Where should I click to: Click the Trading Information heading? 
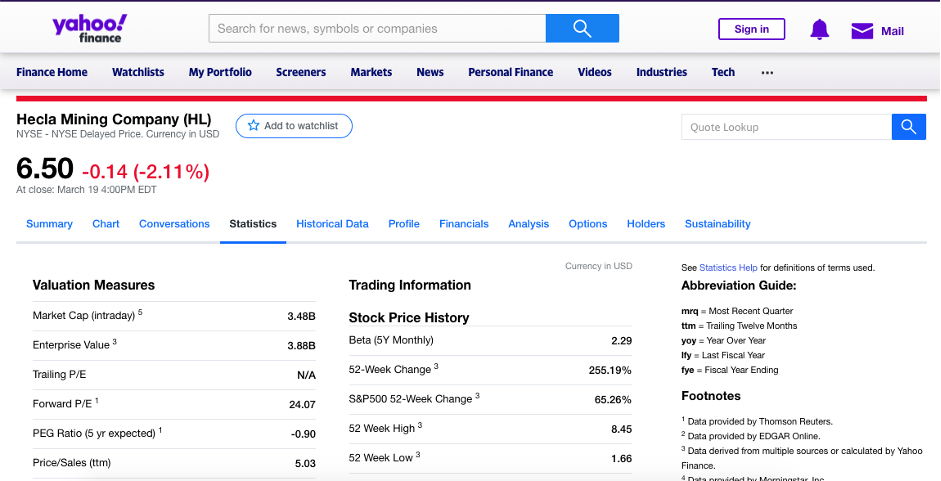click(410, 285)
